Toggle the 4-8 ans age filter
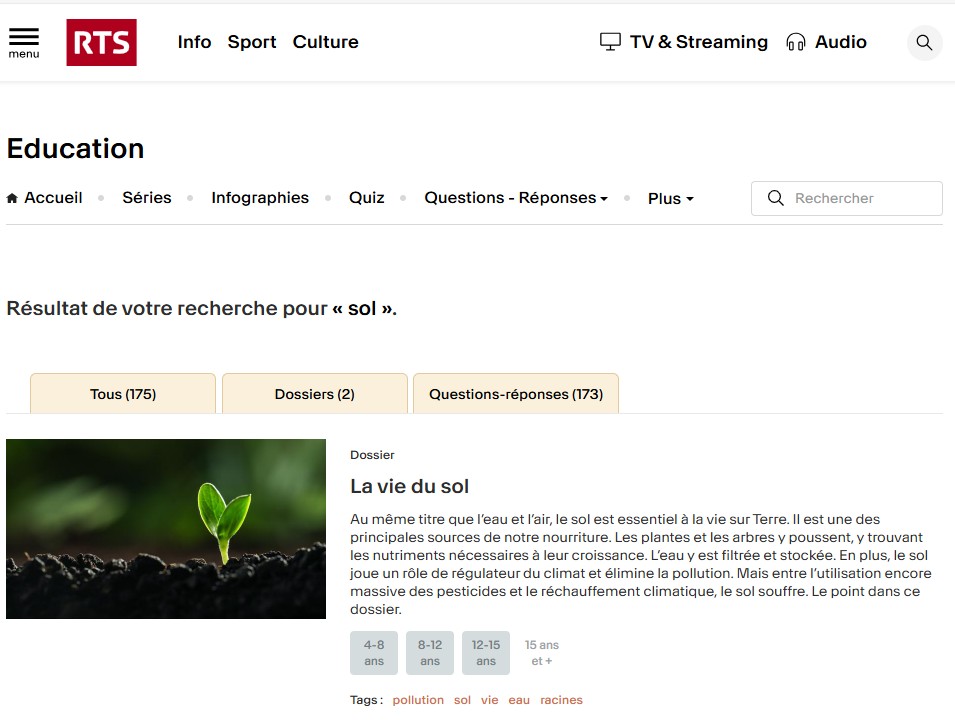 pyautogui.click(x=374, y=653)
